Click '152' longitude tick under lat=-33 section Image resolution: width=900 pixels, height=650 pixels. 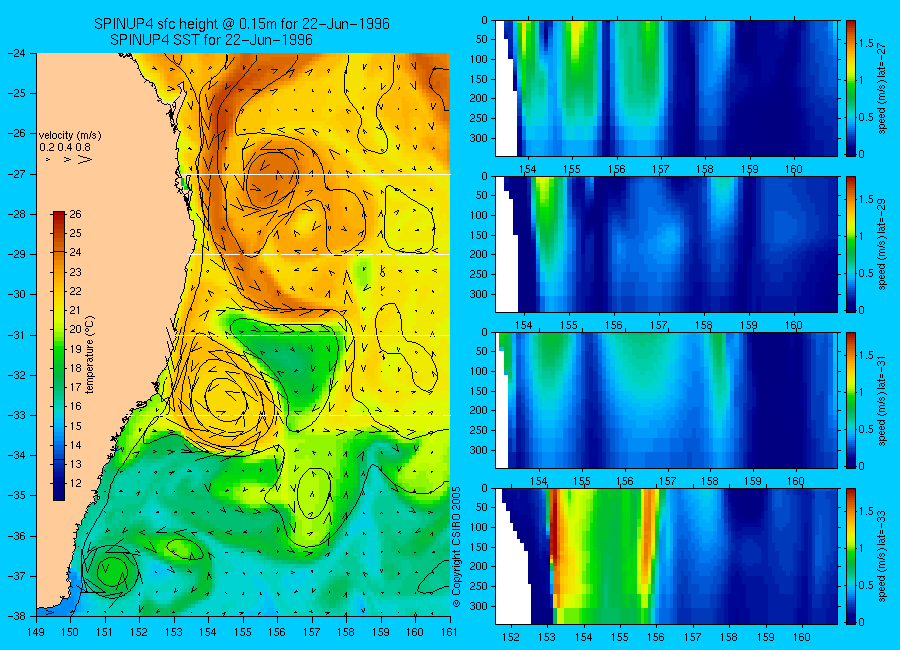[x=510, y=637]
